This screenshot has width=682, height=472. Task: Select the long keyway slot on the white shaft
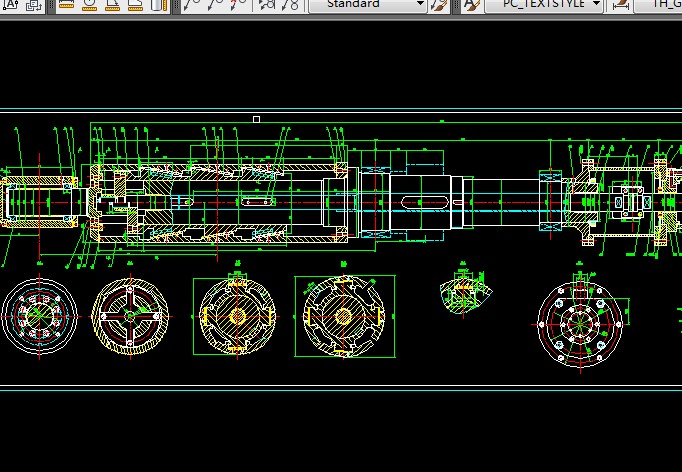[x=425, y=202]
